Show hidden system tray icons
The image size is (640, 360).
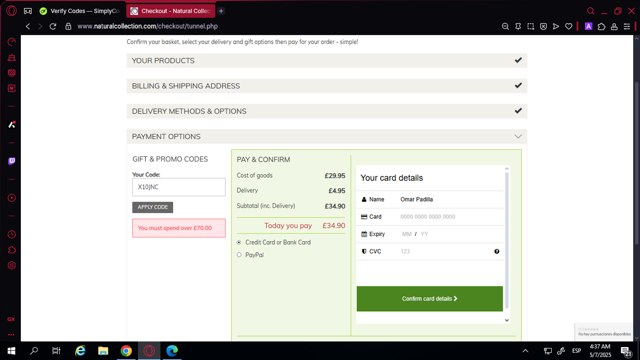(525, 351)
